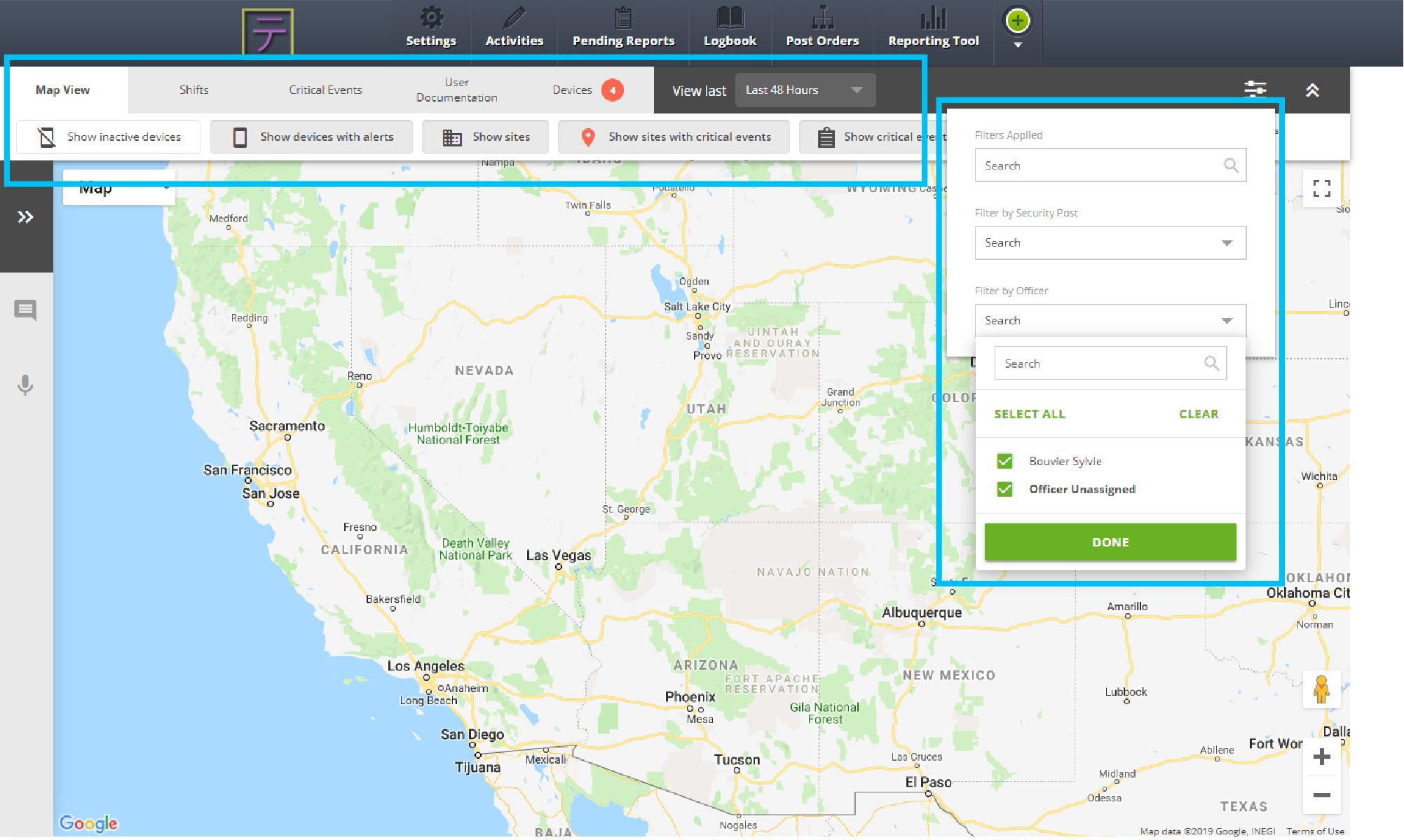This screenshot has width=1404, height=840.
Task: Click Phoenix on the map
Action: pos(690,697)
